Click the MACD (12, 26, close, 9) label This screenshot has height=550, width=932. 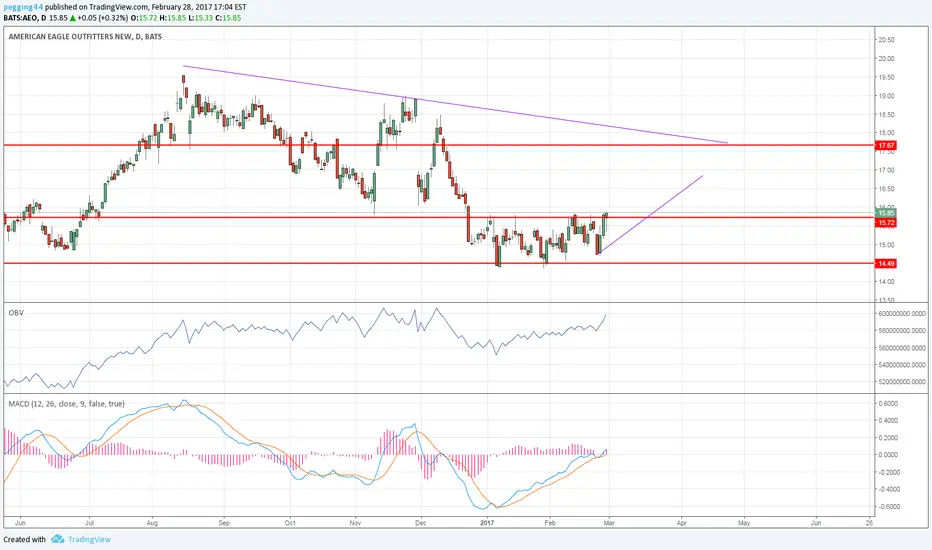(x=67, y=404)
